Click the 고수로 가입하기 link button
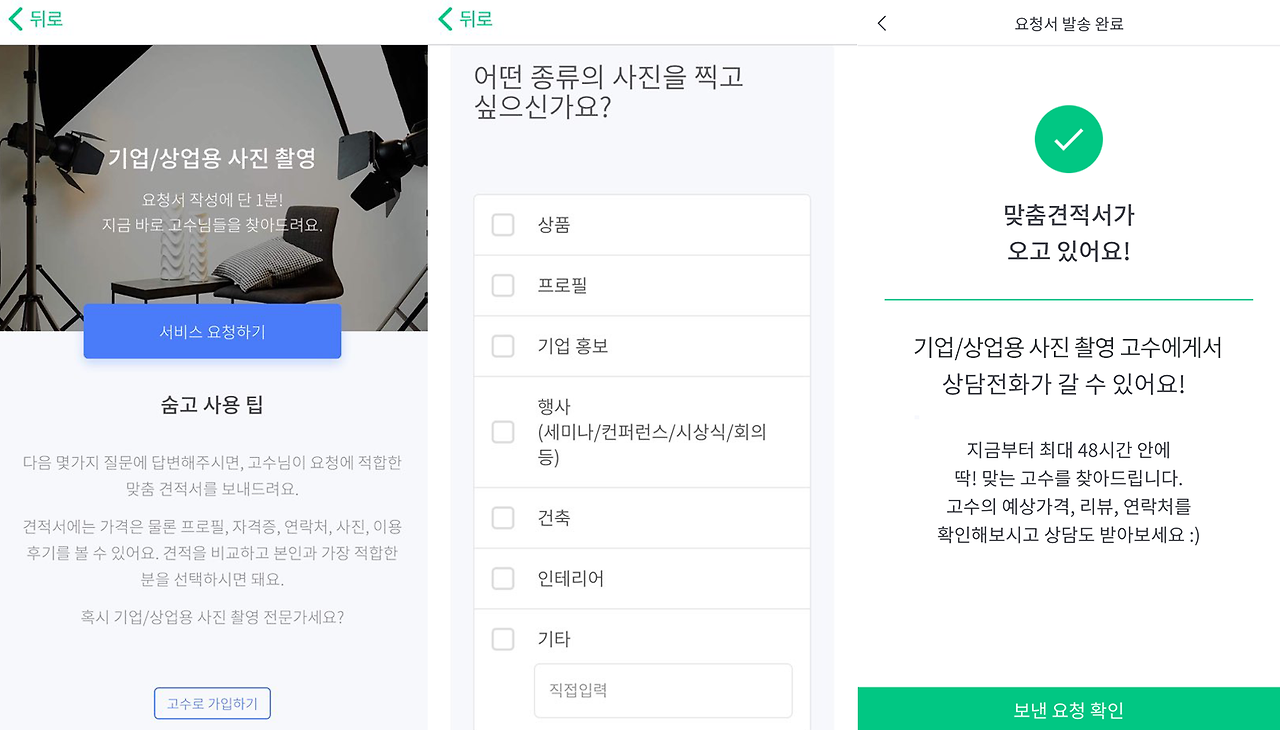 (x=212, y=703)
